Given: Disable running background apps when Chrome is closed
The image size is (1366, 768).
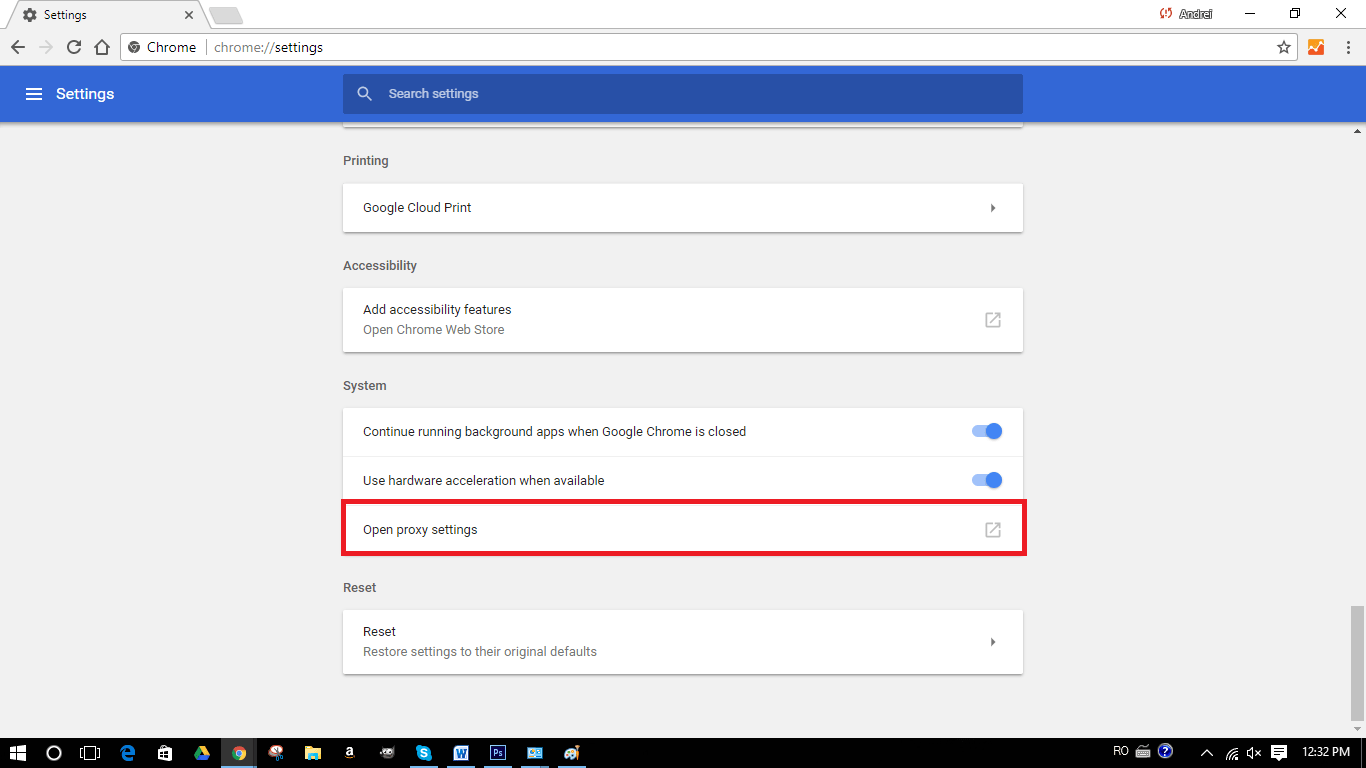Looking at the screenshot, I should pos(985,431).
